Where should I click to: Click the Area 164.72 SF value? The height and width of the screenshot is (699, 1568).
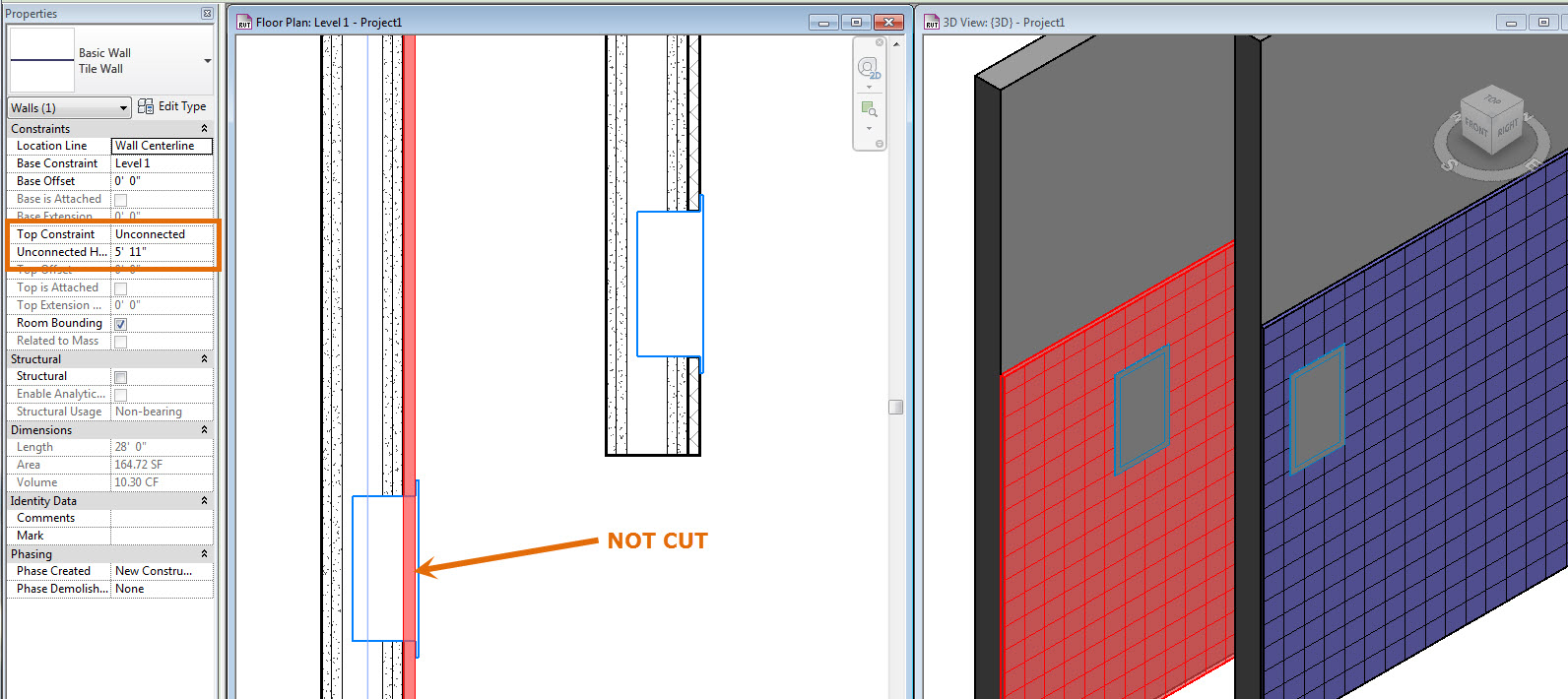[x=162, y=465]
